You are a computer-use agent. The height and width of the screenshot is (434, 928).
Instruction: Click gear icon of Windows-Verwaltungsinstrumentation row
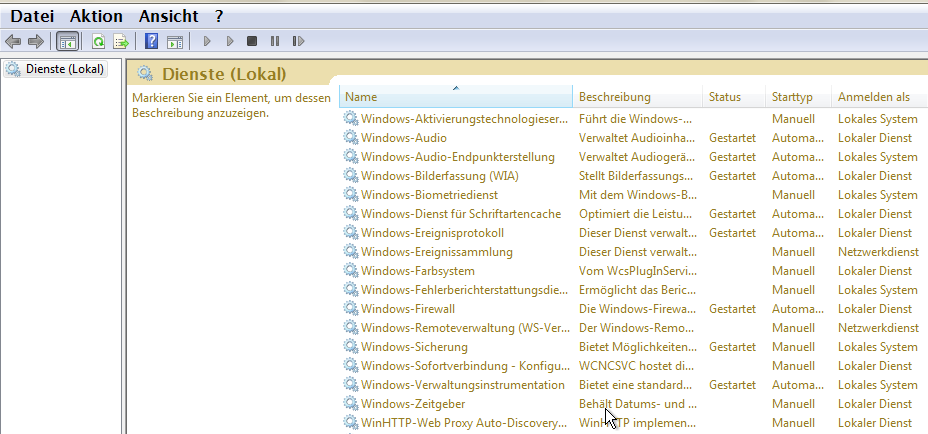(x=351, y=384)
